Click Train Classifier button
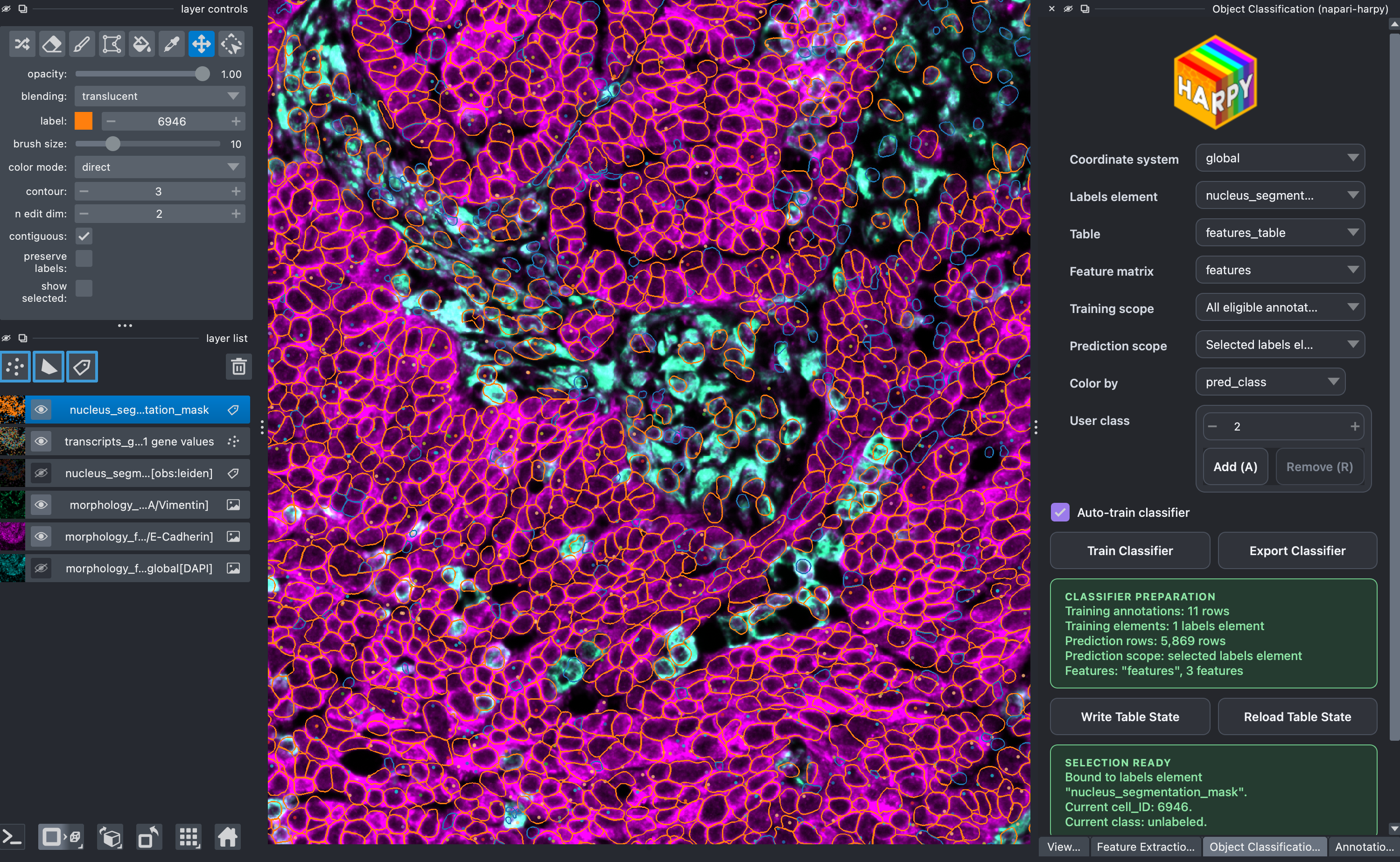This screenshot has width=1400, height=862. [1130, 551]
